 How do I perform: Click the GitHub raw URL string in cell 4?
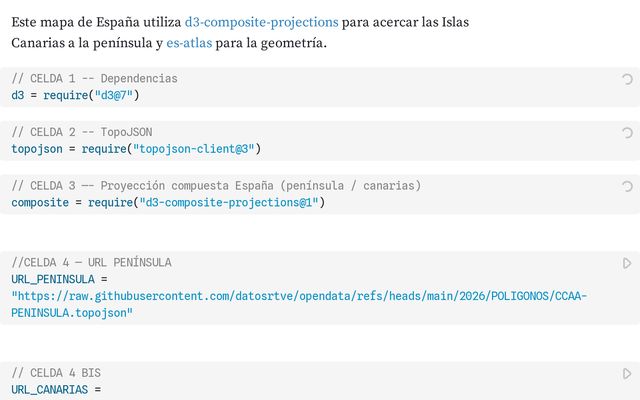click(x=298, y=297)
